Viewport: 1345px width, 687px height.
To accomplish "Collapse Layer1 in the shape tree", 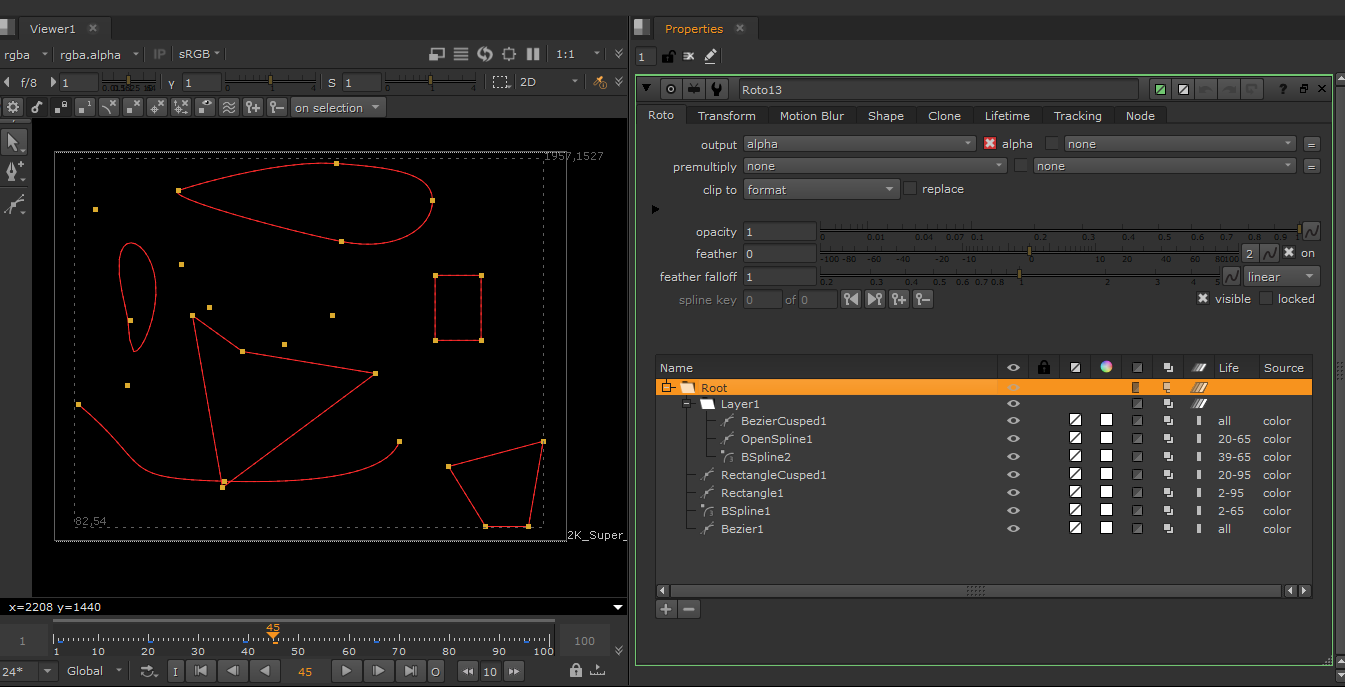I will (687, 404).
